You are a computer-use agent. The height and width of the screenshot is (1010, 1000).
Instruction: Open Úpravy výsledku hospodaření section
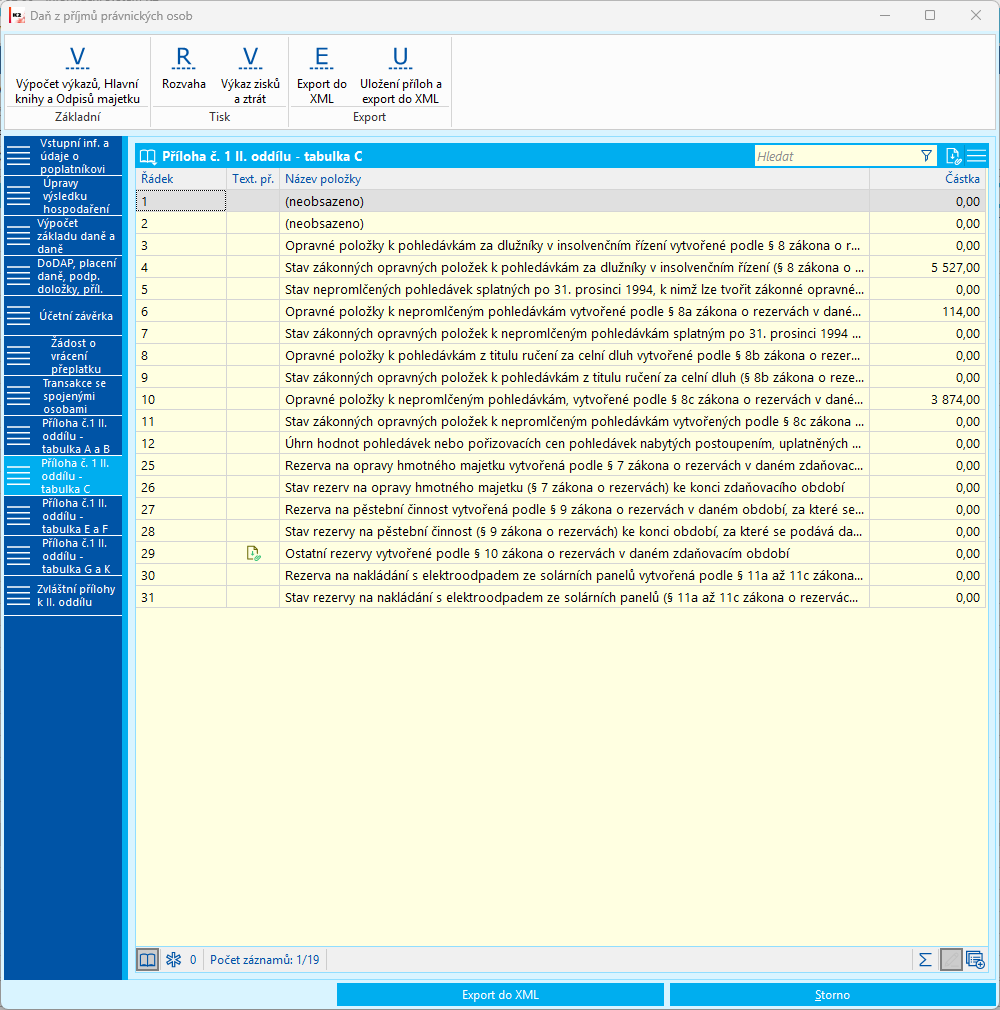point(63,196)
